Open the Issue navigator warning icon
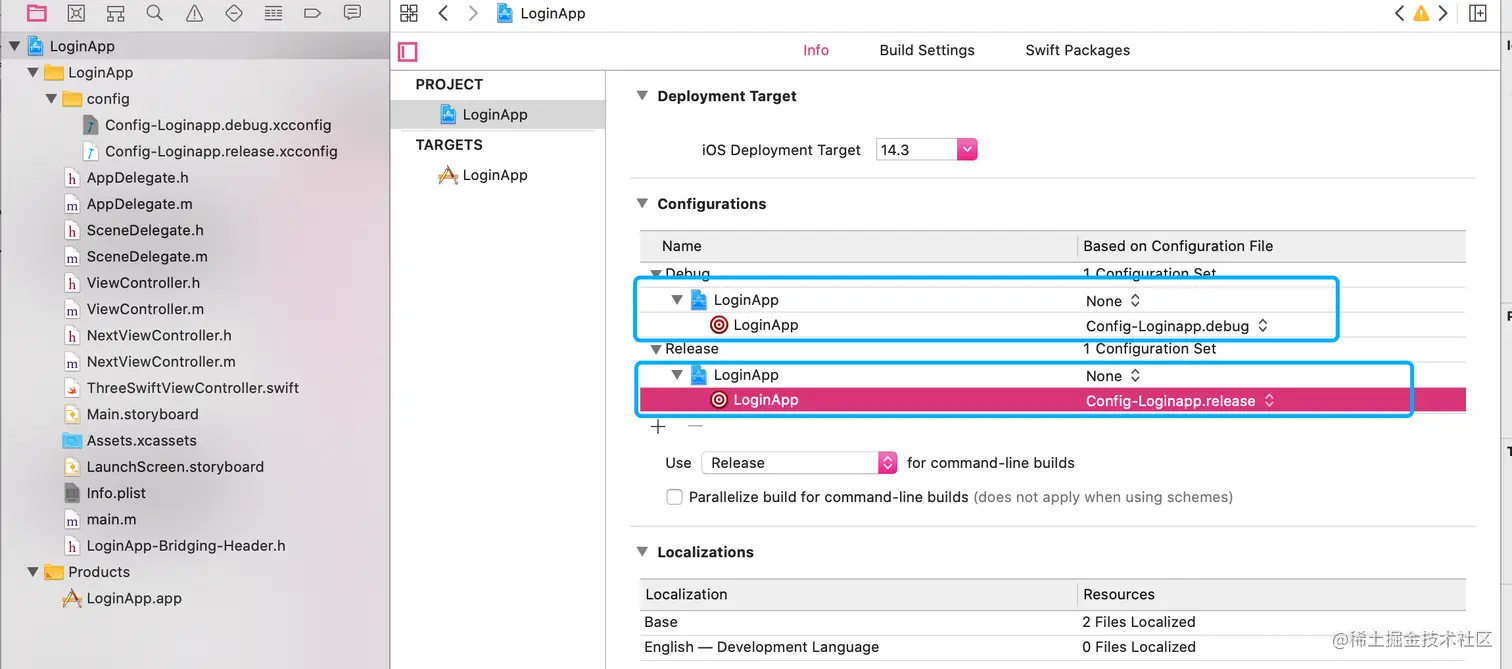This screenshot has height=669, width=1512. coord(194,13)
